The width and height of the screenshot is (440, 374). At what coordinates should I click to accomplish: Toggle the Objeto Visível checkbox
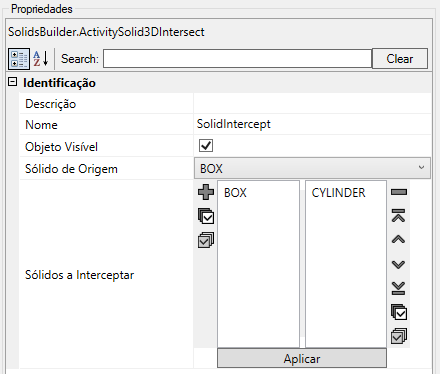click(x=206, y=146)
